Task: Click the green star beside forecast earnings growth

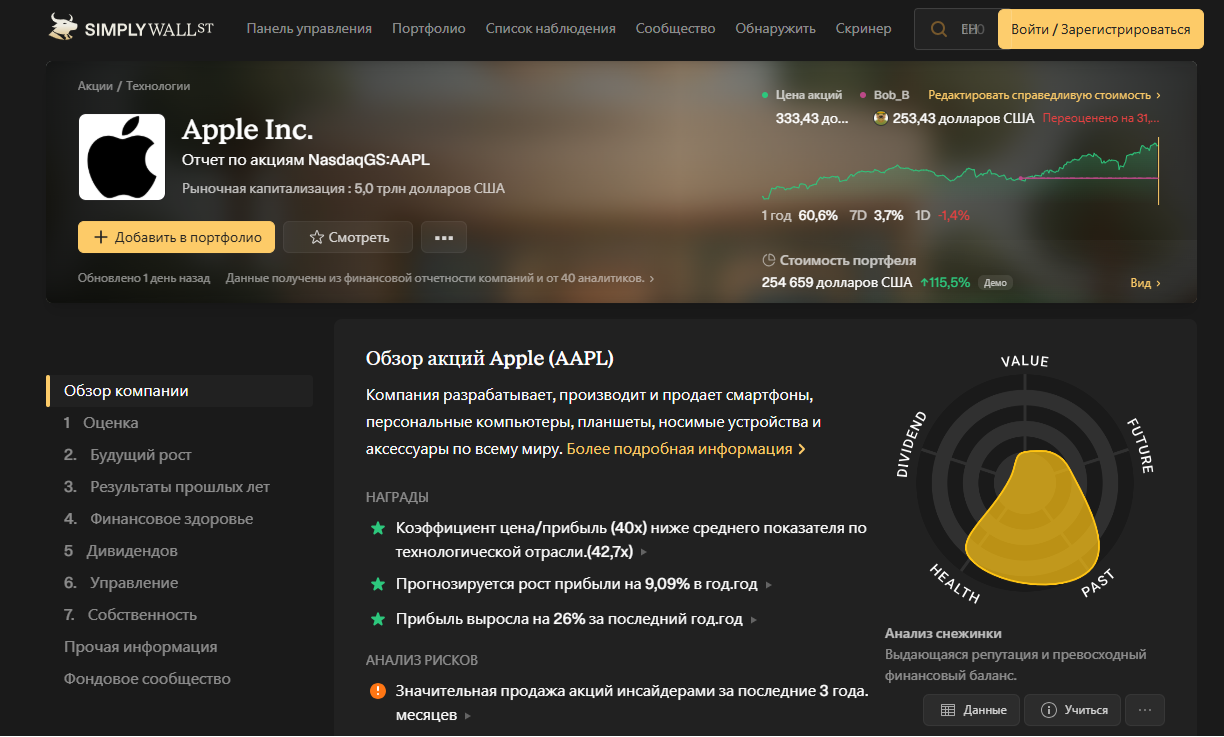Action: click(378, 583)
